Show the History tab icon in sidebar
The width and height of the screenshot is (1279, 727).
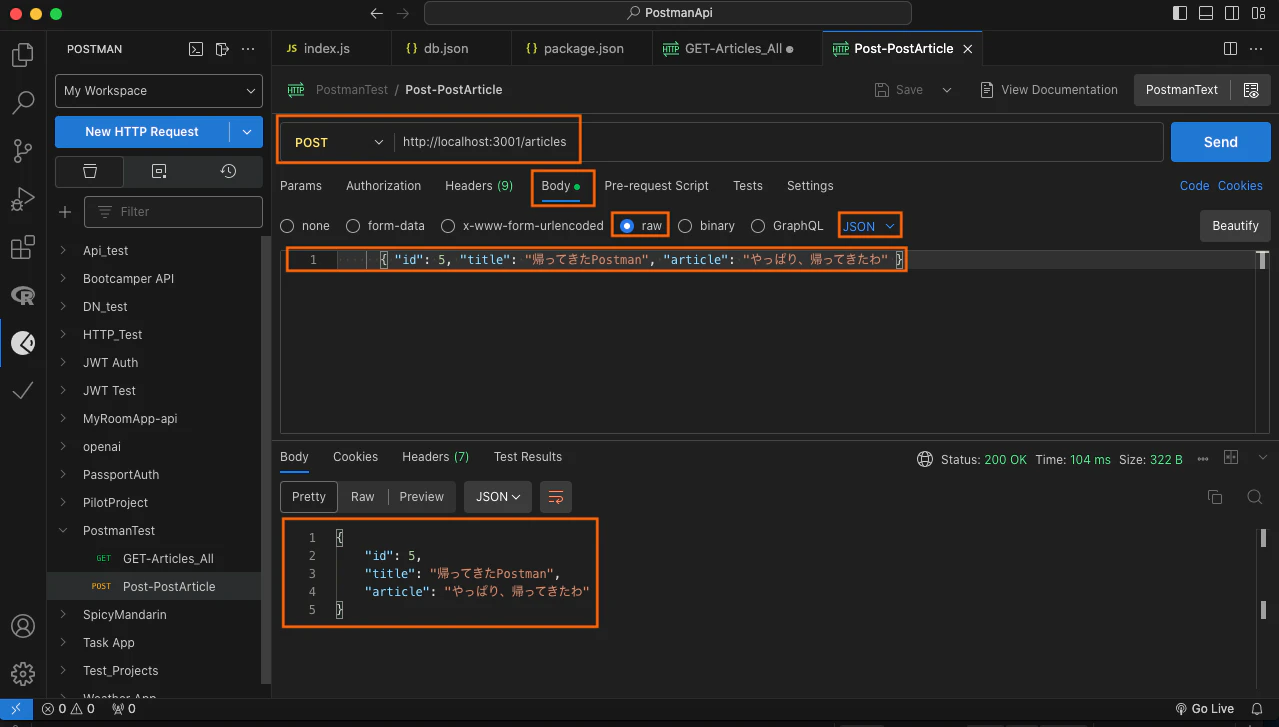(228, 171)
